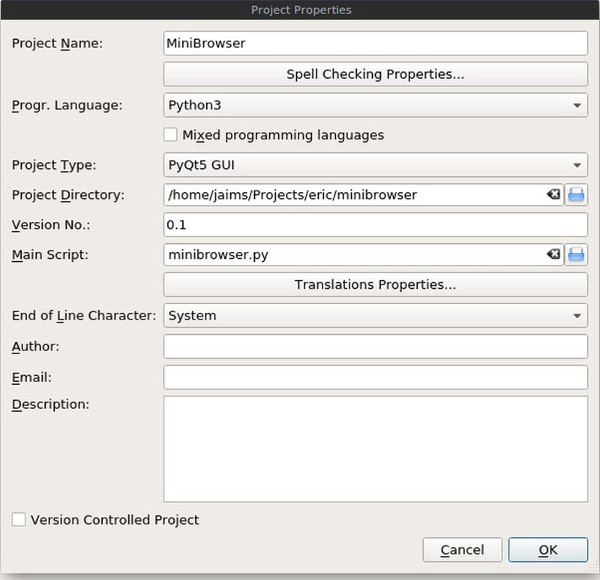Screen dimensions: 600x580
Task: Open Translations Properties dialog
Action: point(375,285)
